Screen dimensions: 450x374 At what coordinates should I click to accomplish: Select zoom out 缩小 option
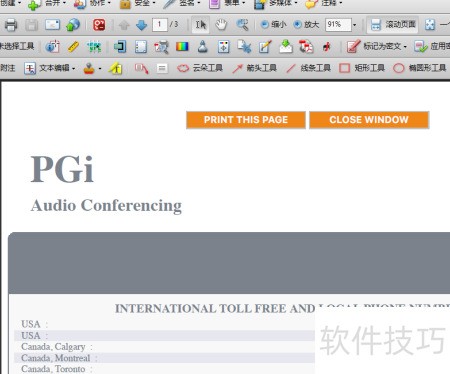(x=274, y=25)
